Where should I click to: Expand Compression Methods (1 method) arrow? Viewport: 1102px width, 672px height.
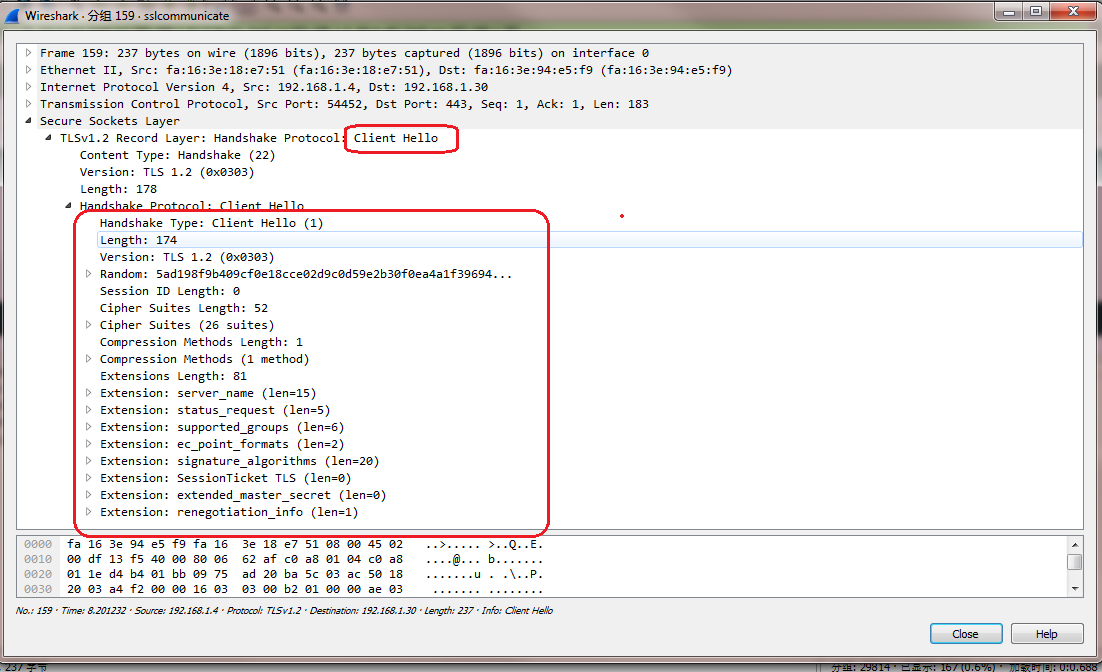(x=88, y=359)
